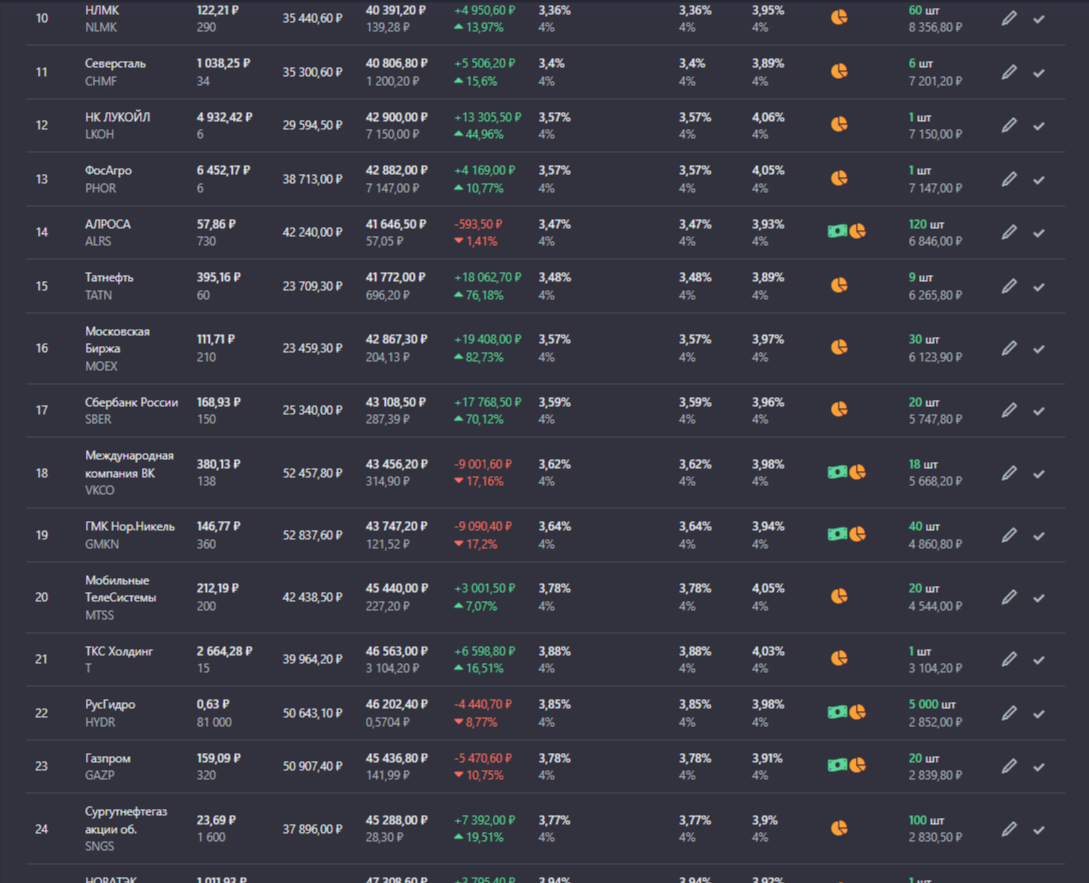Click the Международная компания ВК name
The image size is (1089, 883).
pyautogui.click(x=129, y=464)
